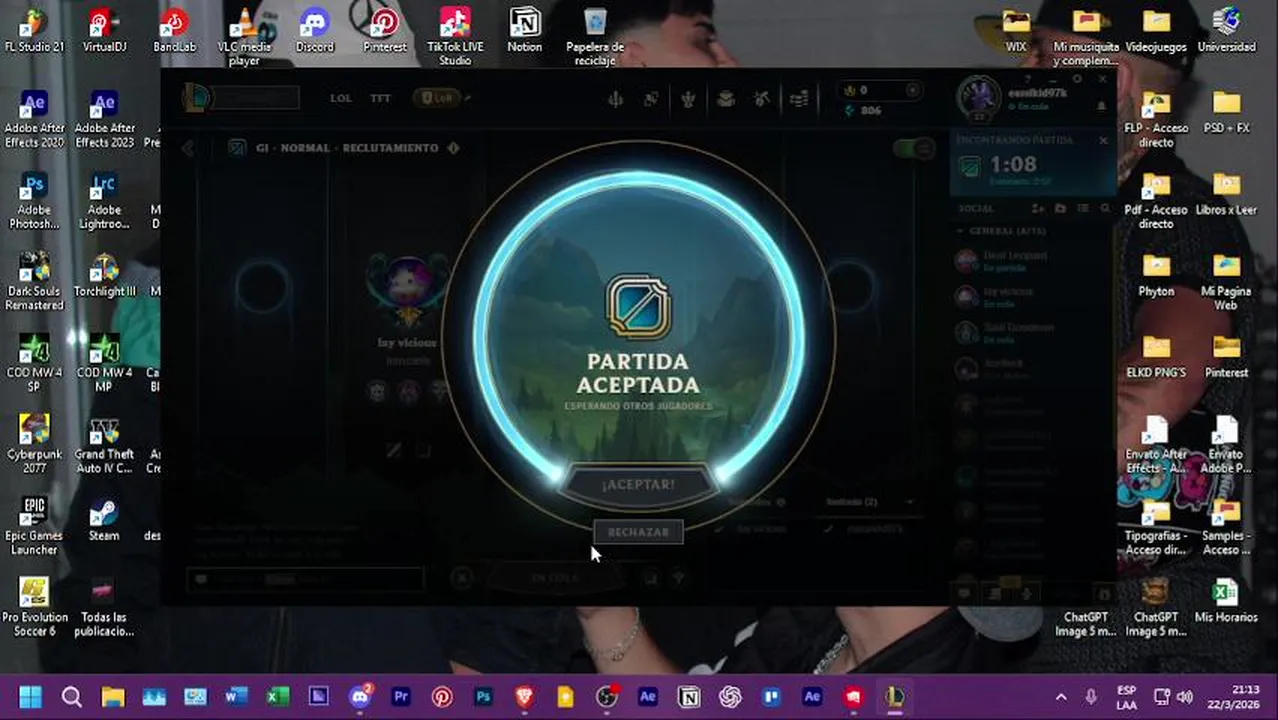Launch Adobe Photoshop desktop shortcut
The image size is (1278, 720).
coord(34,201)
